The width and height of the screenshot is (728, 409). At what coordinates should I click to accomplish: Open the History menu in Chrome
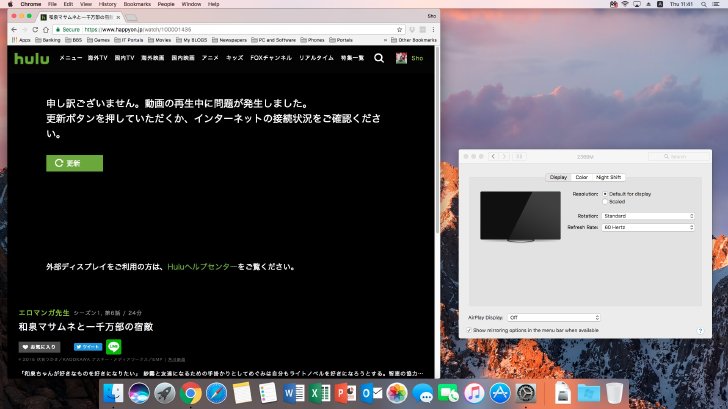pyautogui.click(x=107, y=4)
